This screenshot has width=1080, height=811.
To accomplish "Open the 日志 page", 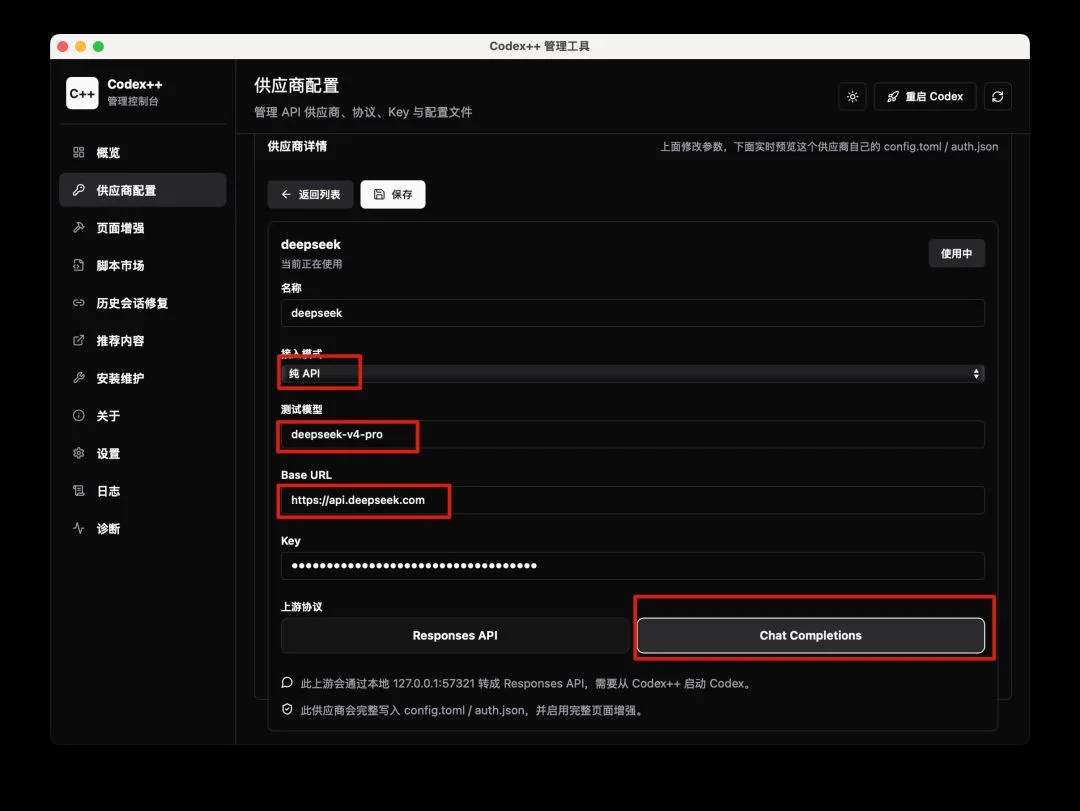I will click(143, 491).
